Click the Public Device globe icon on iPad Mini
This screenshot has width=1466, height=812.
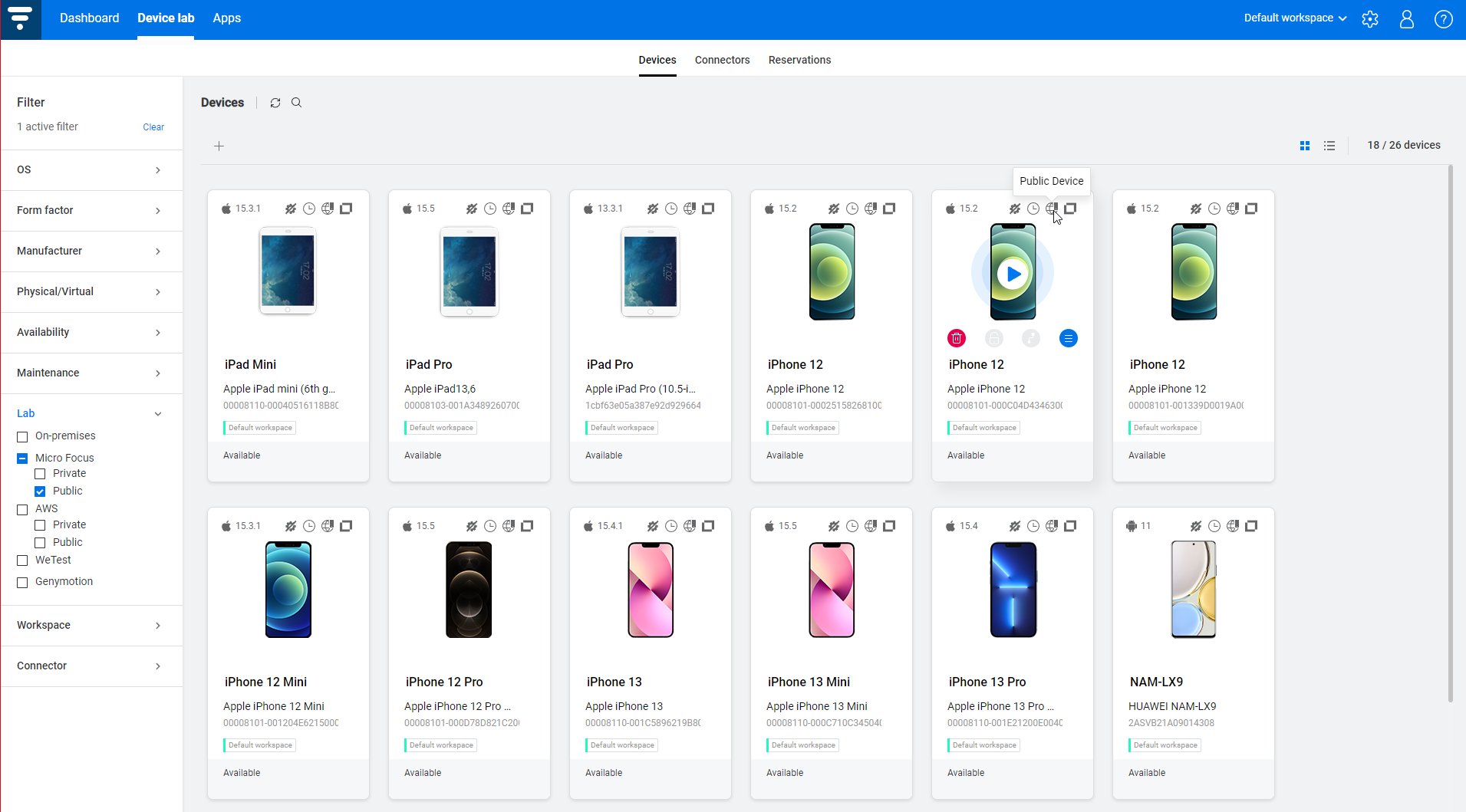pyautogui.click(x=328, y=208)
